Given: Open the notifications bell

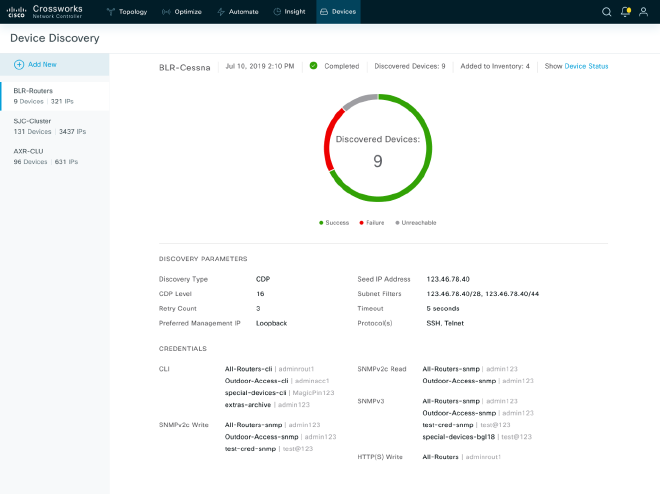Looking at the screenshot, I should [625, 12].
